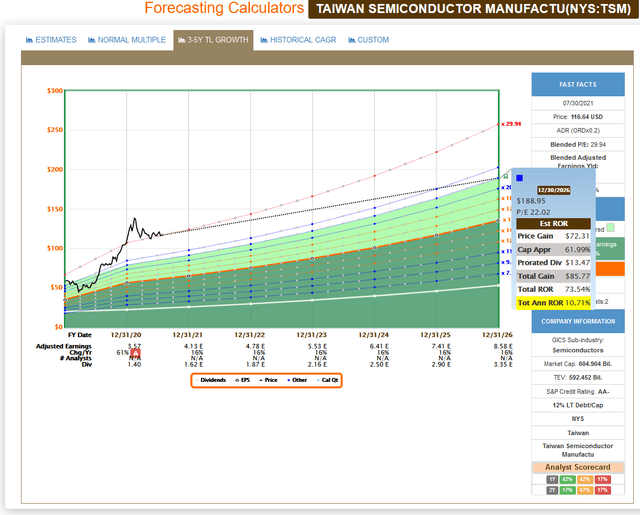Click the Tot Ann ROR 10.71% row

pyautogui.click(x=553, y=303)
